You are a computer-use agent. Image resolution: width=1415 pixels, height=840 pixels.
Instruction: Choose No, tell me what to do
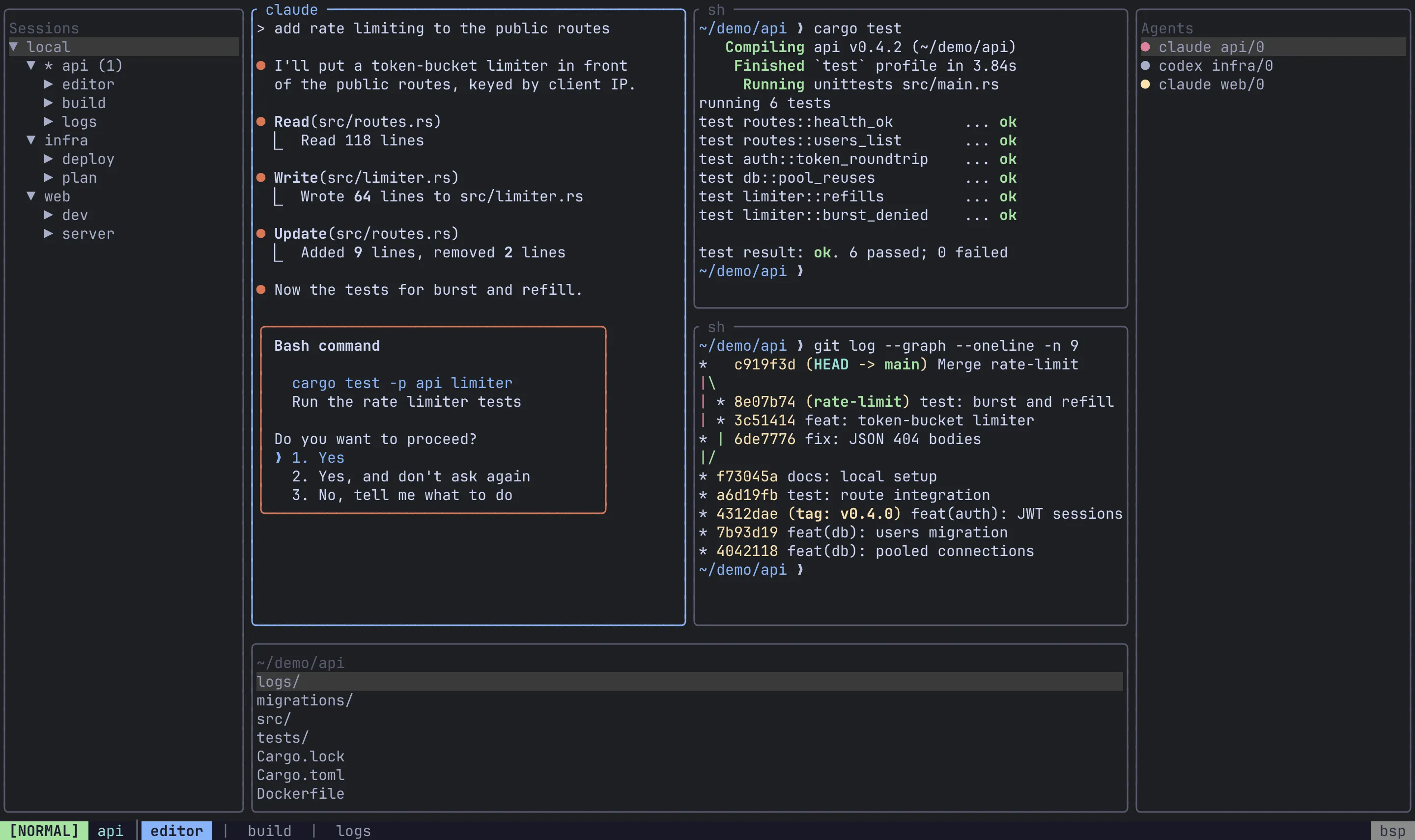[x=402, y=495]
